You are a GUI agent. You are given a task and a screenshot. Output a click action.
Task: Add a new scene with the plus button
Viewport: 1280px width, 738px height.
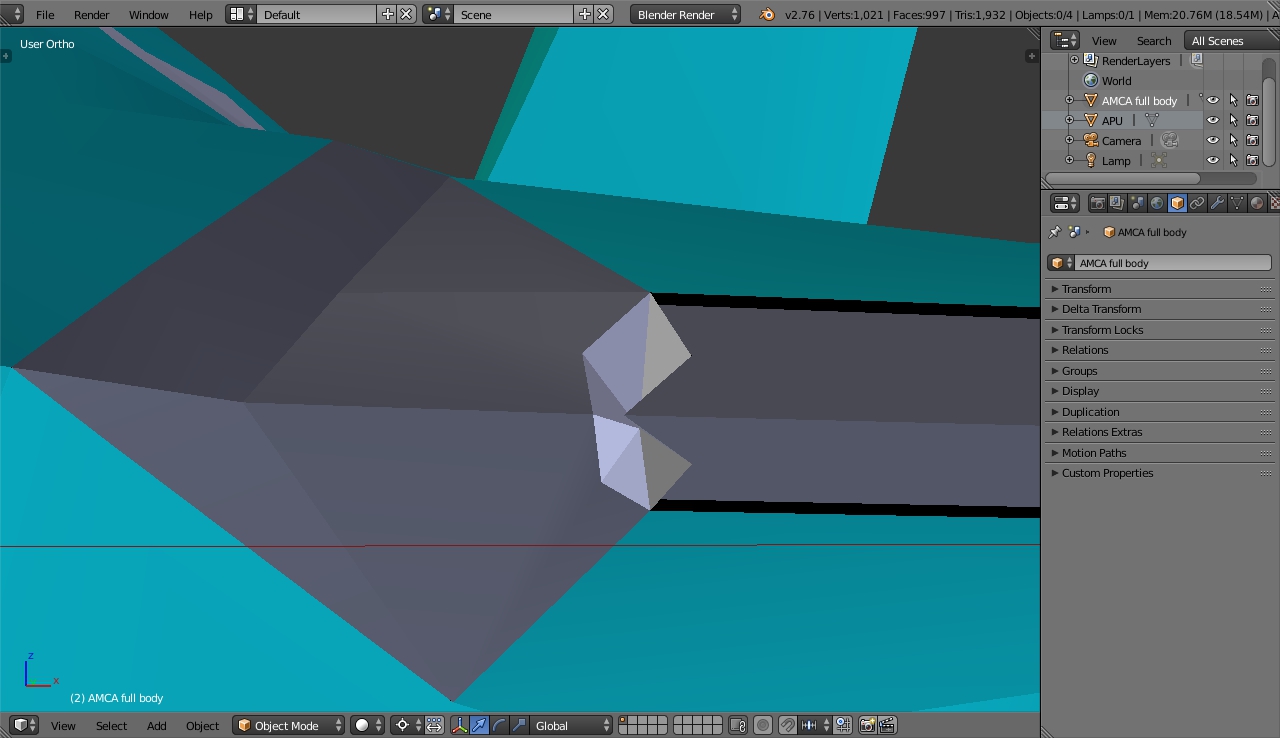[585, 14]
